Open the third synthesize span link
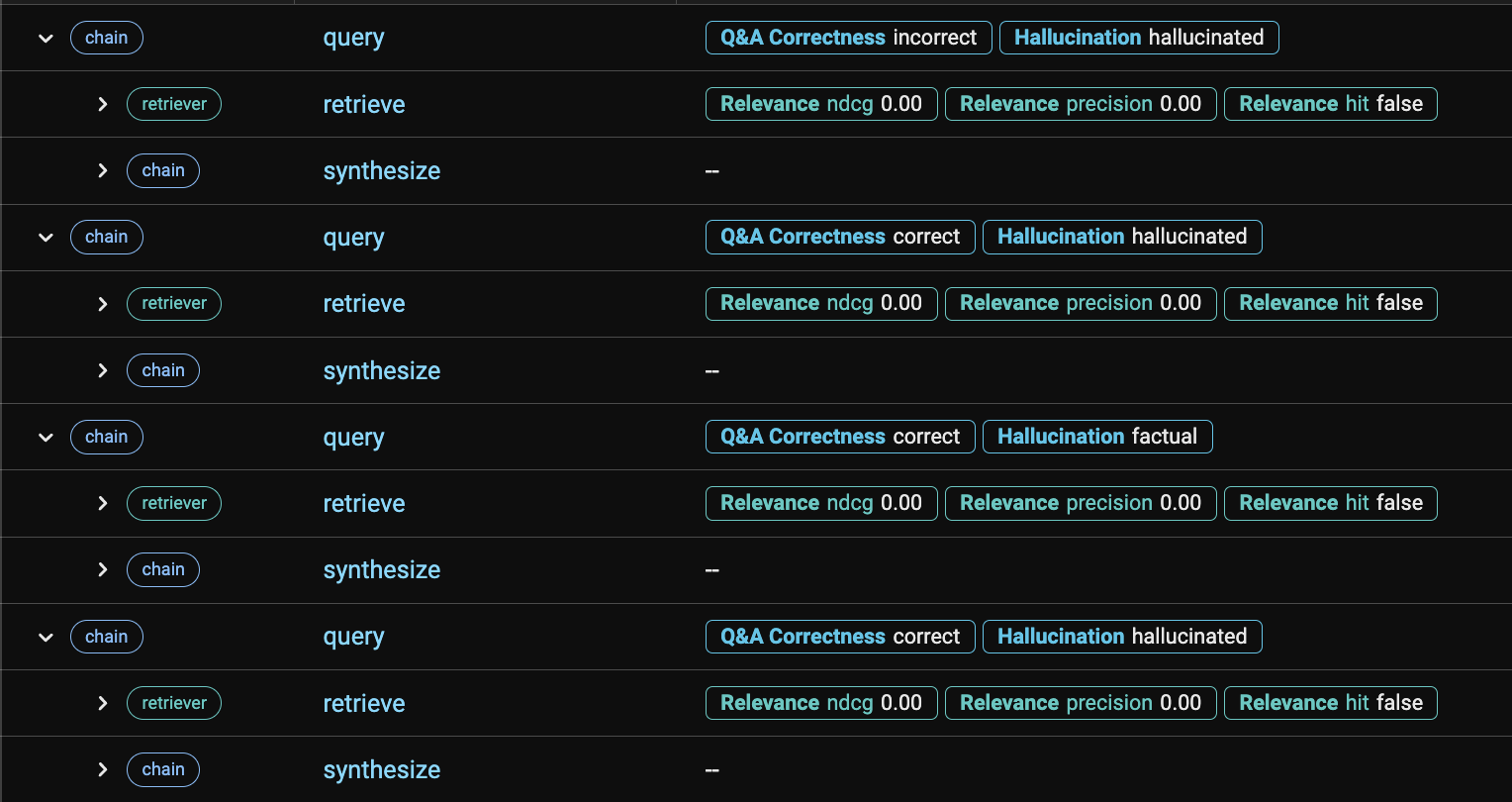 pyautogui.click(x=382, y=570)
